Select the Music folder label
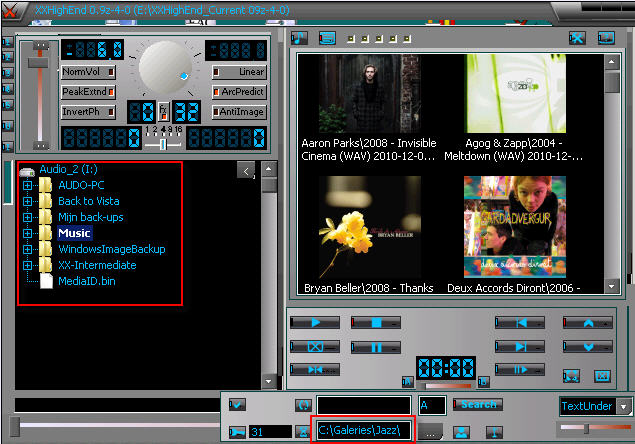 tap(75, 233)
